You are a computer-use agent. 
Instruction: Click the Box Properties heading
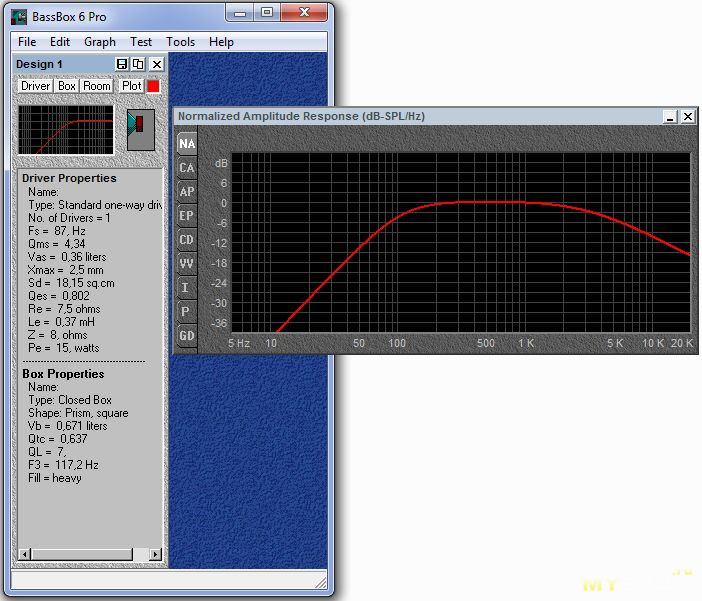63,374
